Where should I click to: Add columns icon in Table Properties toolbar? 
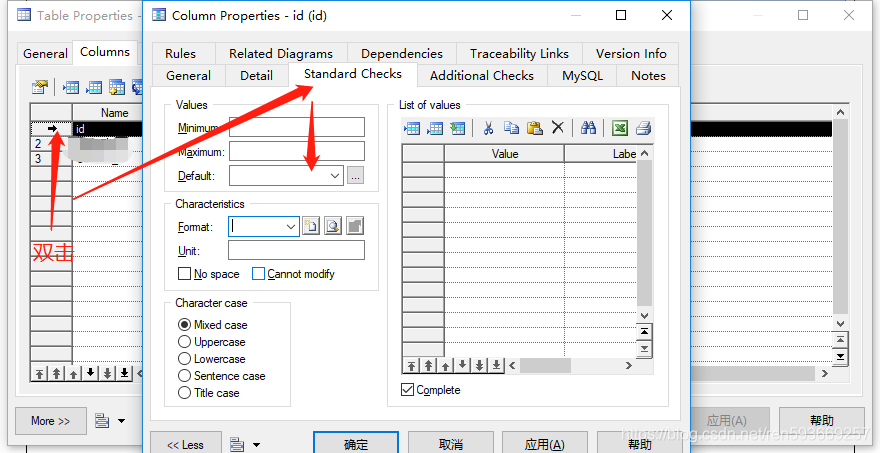coord(117,87)
